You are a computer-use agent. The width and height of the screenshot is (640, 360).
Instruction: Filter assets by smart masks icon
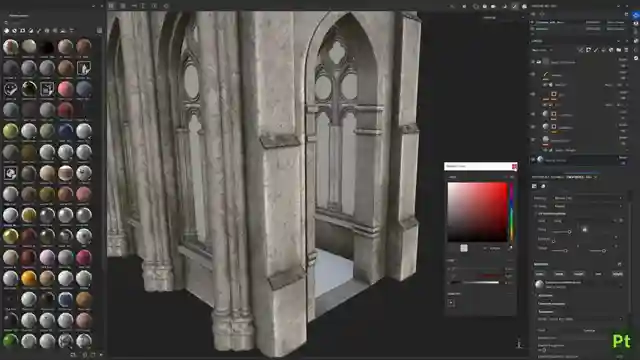point(23,31)
